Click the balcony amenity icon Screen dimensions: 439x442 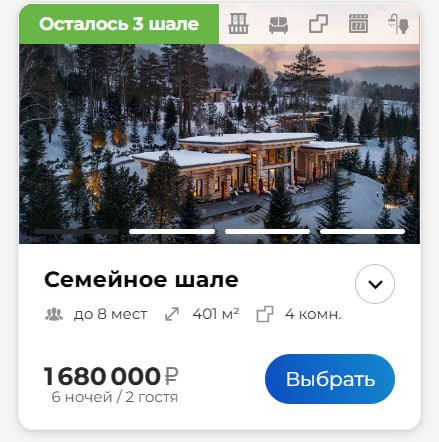click(x=238, y=24)
